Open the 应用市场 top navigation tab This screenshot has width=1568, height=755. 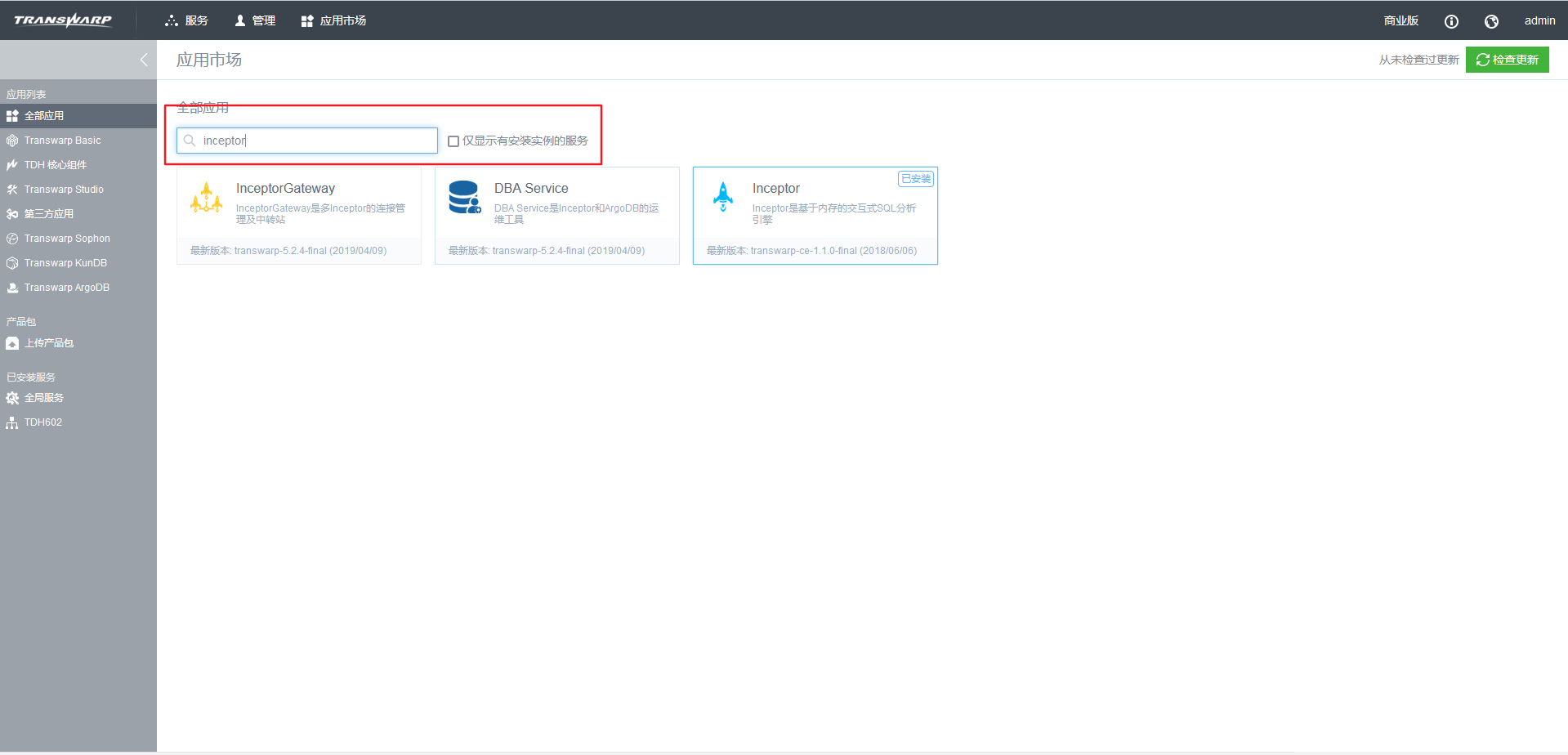coord(333,20)
